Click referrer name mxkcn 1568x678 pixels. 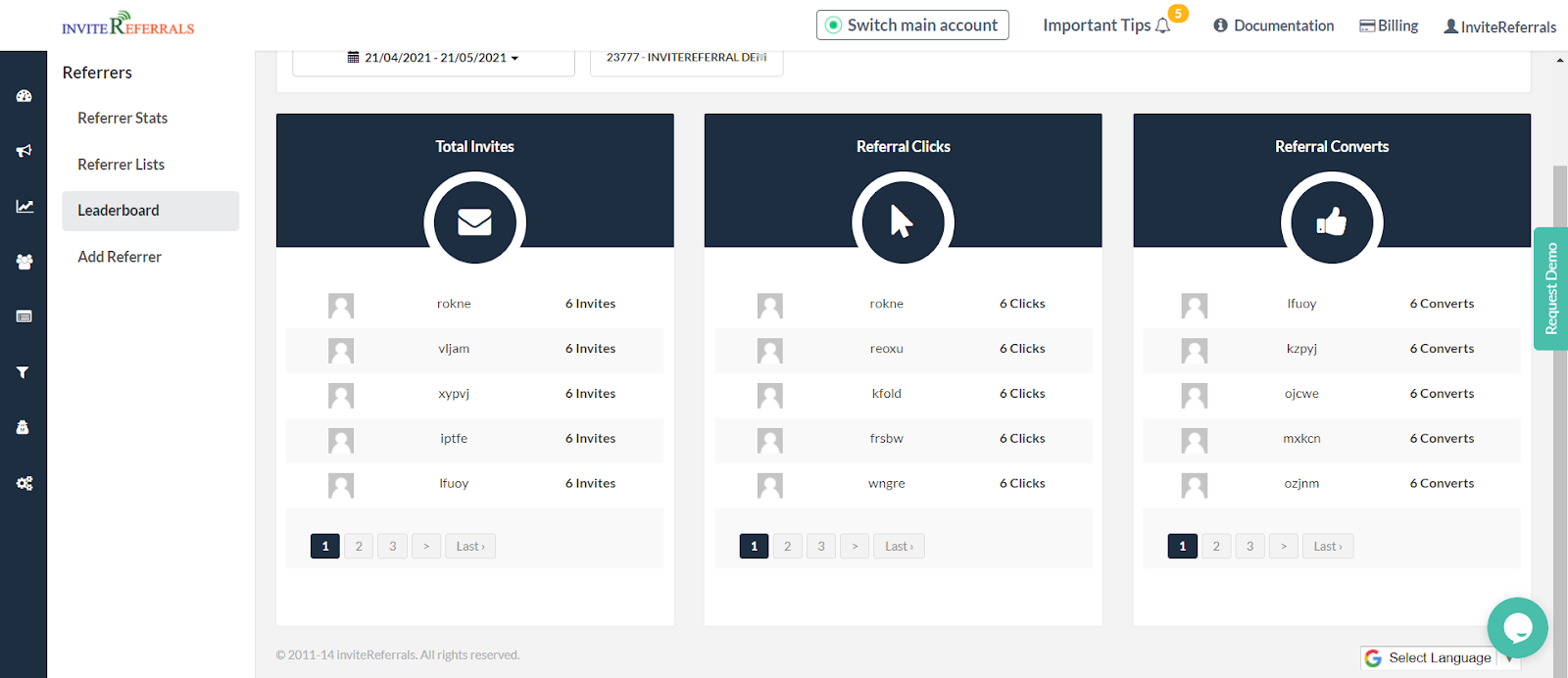click(1301, 439)
